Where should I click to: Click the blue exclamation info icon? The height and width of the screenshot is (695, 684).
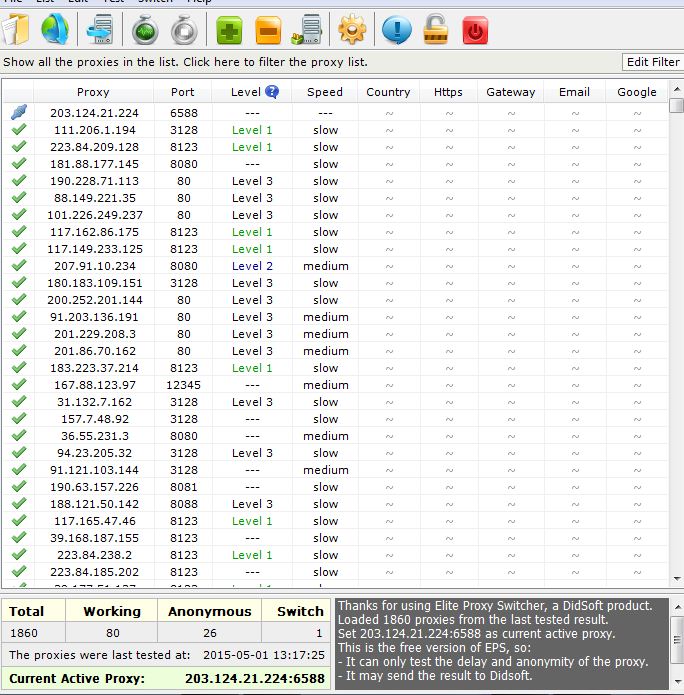click(397, 30)
